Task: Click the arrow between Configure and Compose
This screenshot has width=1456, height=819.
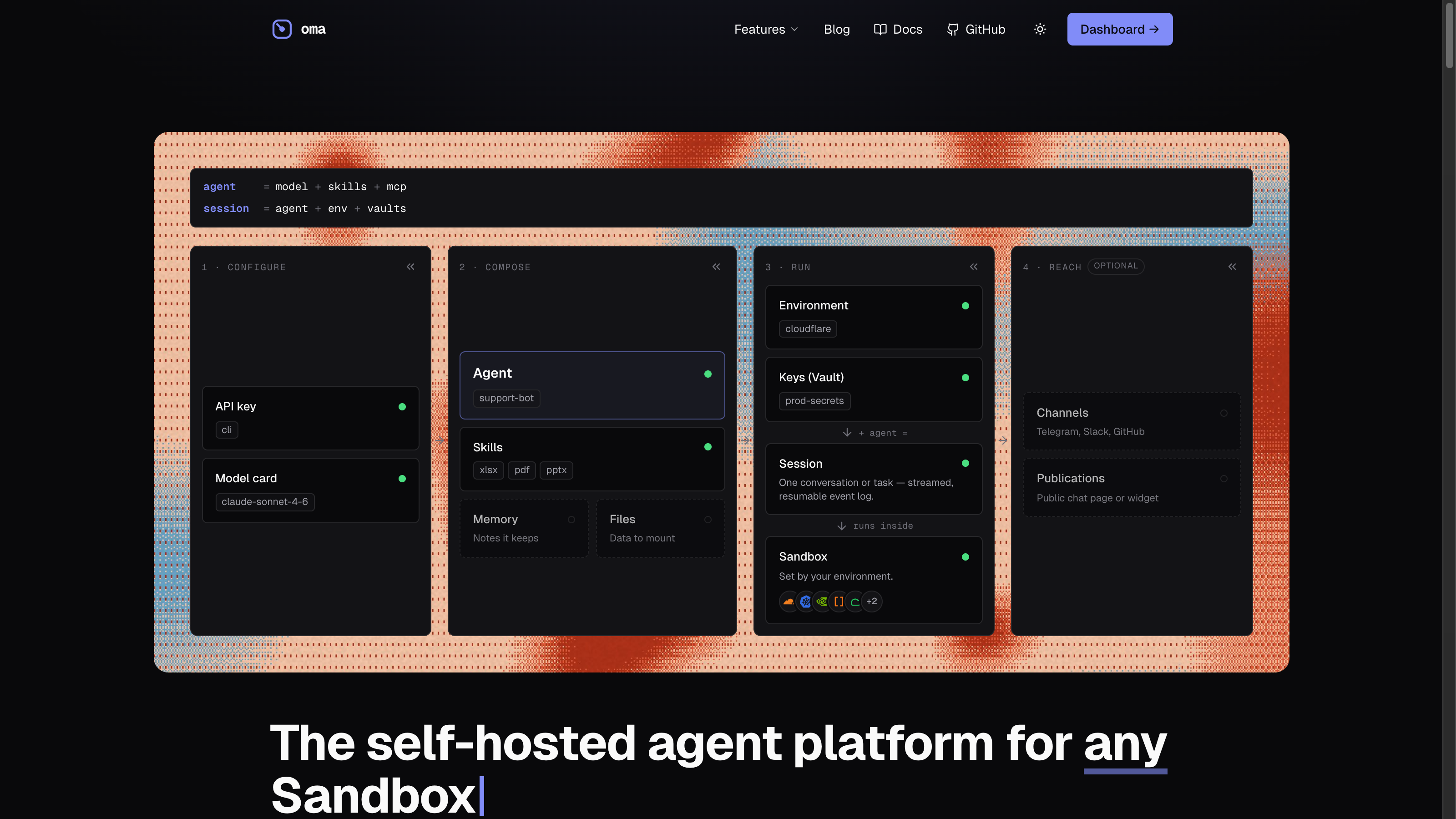Action: (x=440, y=440)
